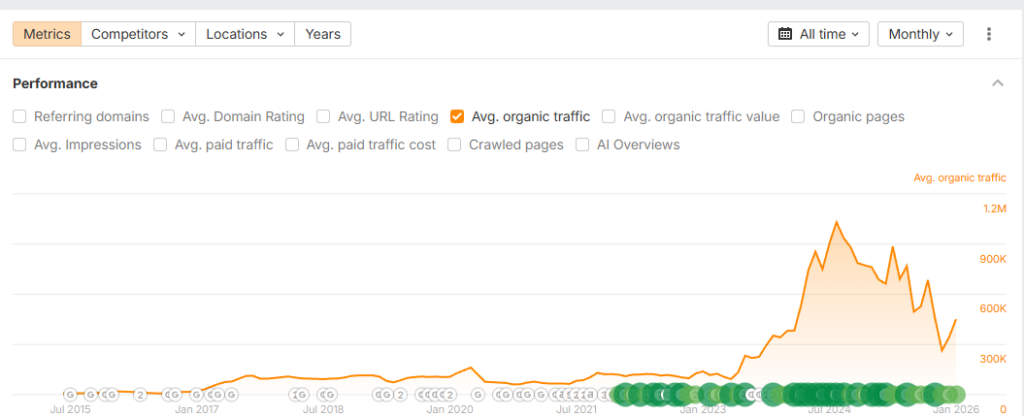Switch to the Years tab
Screen dimensions: 1024x416
pos(323,34)
